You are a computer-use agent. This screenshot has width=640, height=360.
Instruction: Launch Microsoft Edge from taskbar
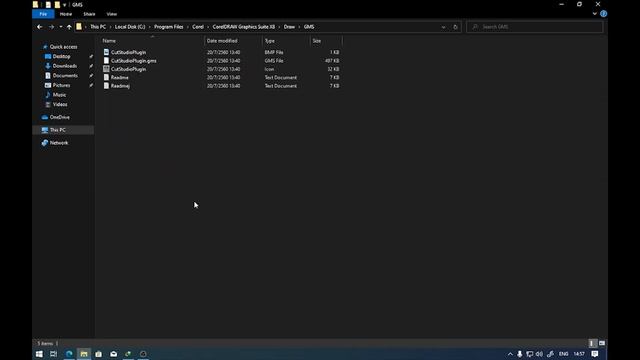coord(69,354)
